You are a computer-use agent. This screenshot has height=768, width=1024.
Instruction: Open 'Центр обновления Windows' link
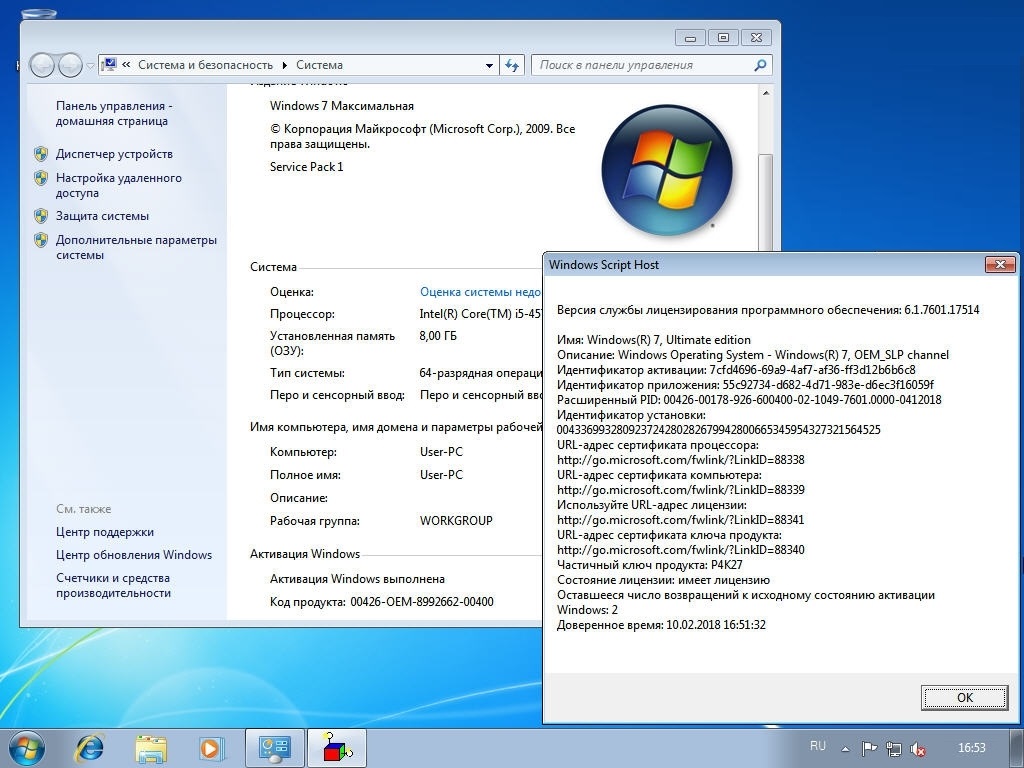134,555
